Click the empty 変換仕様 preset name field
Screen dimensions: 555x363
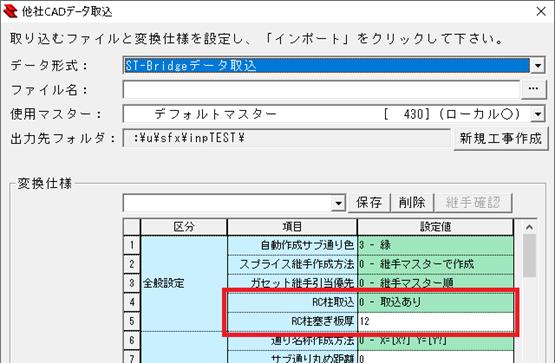pyautogui.click(x=227, y=203)
